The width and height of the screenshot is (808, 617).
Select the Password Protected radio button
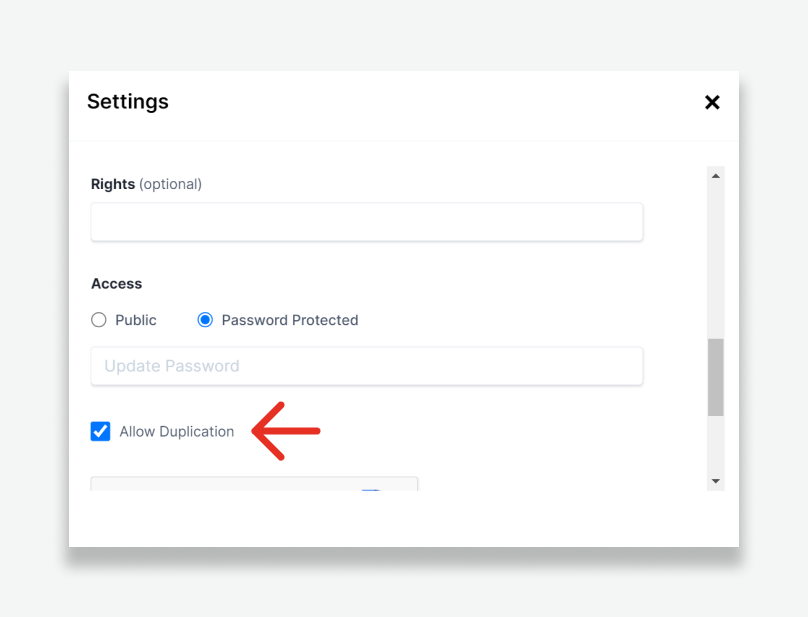[205, 320]
